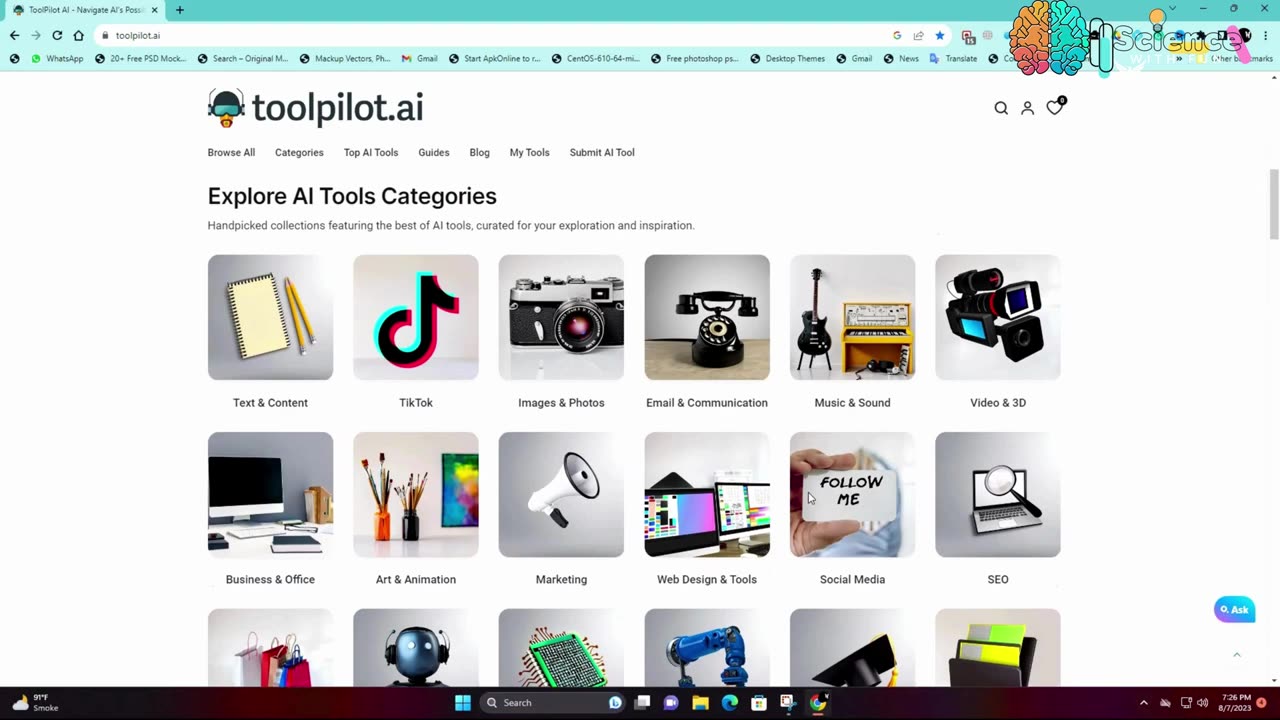
Task: Click the Web Design & Tools label
Action: (x=707, y=580)
